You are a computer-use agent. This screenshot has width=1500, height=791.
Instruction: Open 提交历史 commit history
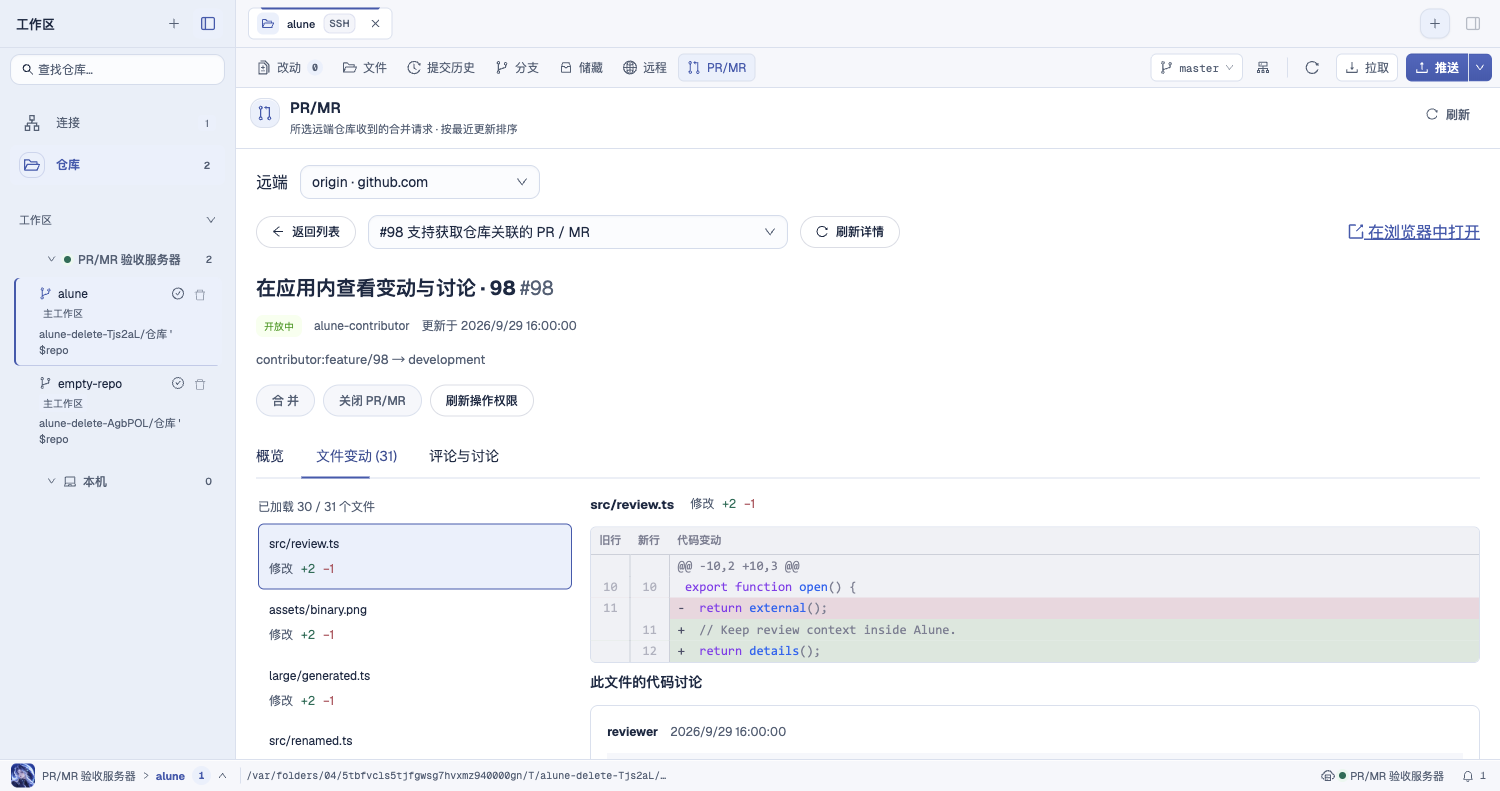(x=441, y=67)
